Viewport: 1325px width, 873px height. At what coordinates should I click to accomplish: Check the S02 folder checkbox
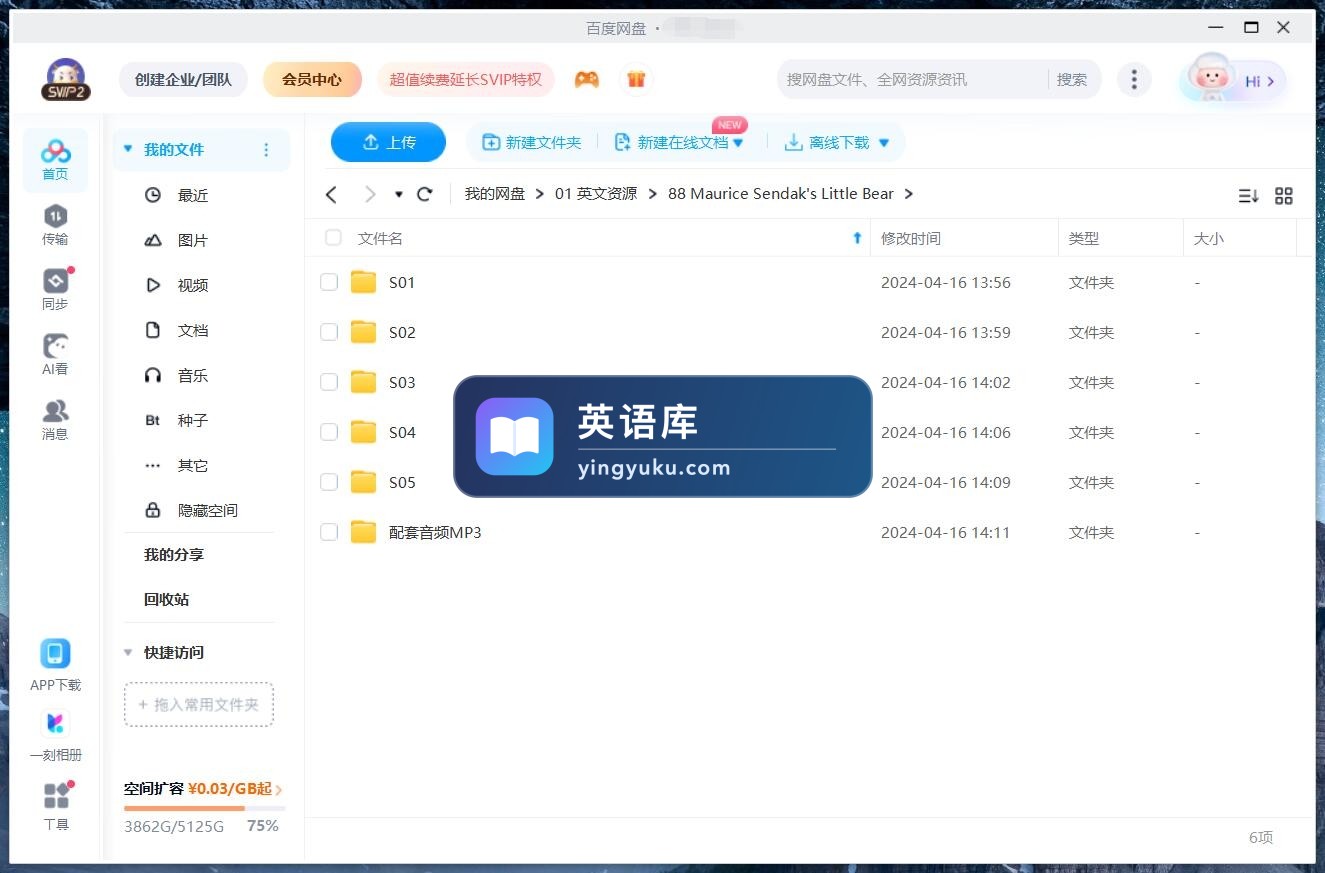tap(329, 332)
